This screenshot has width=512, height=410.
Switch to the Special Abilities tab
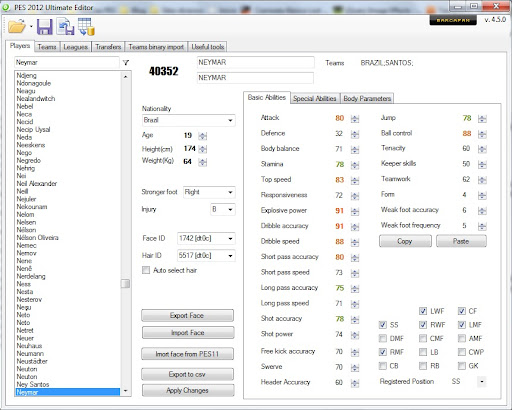(x=315, y=99)
